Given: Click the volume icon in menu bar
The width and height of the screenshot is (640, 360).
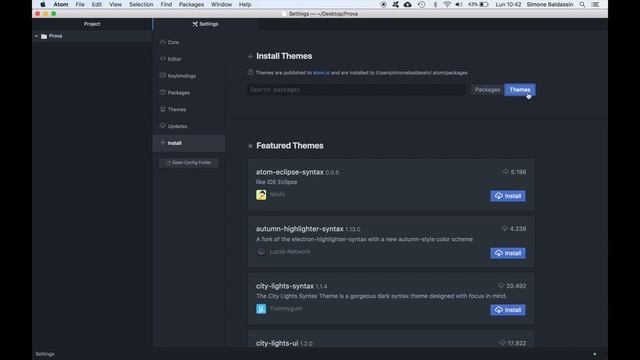Looking at the screenshot, I should (459, 4).
